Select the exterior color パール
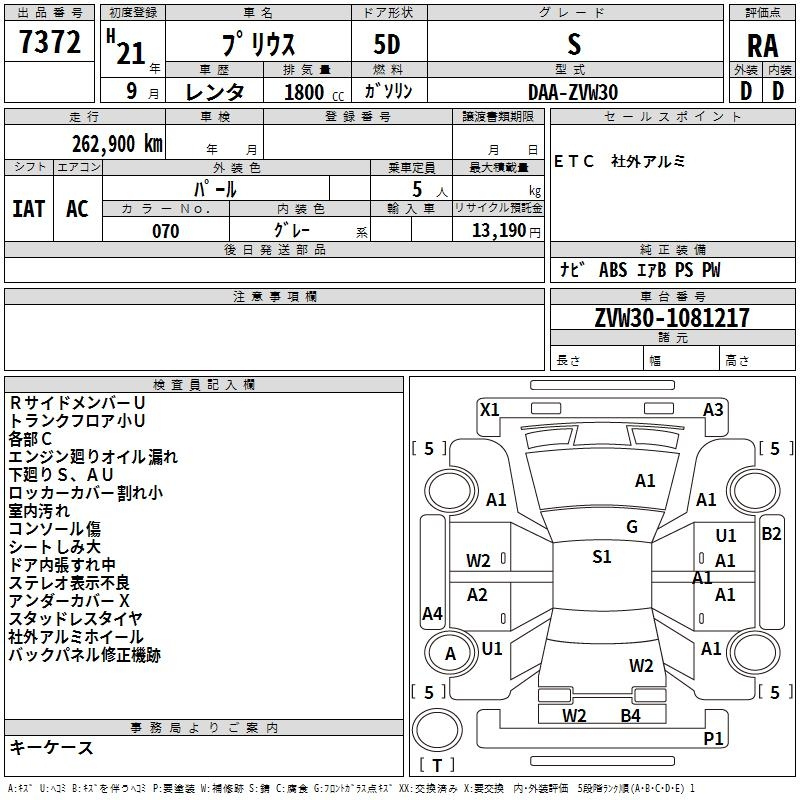 215,189
